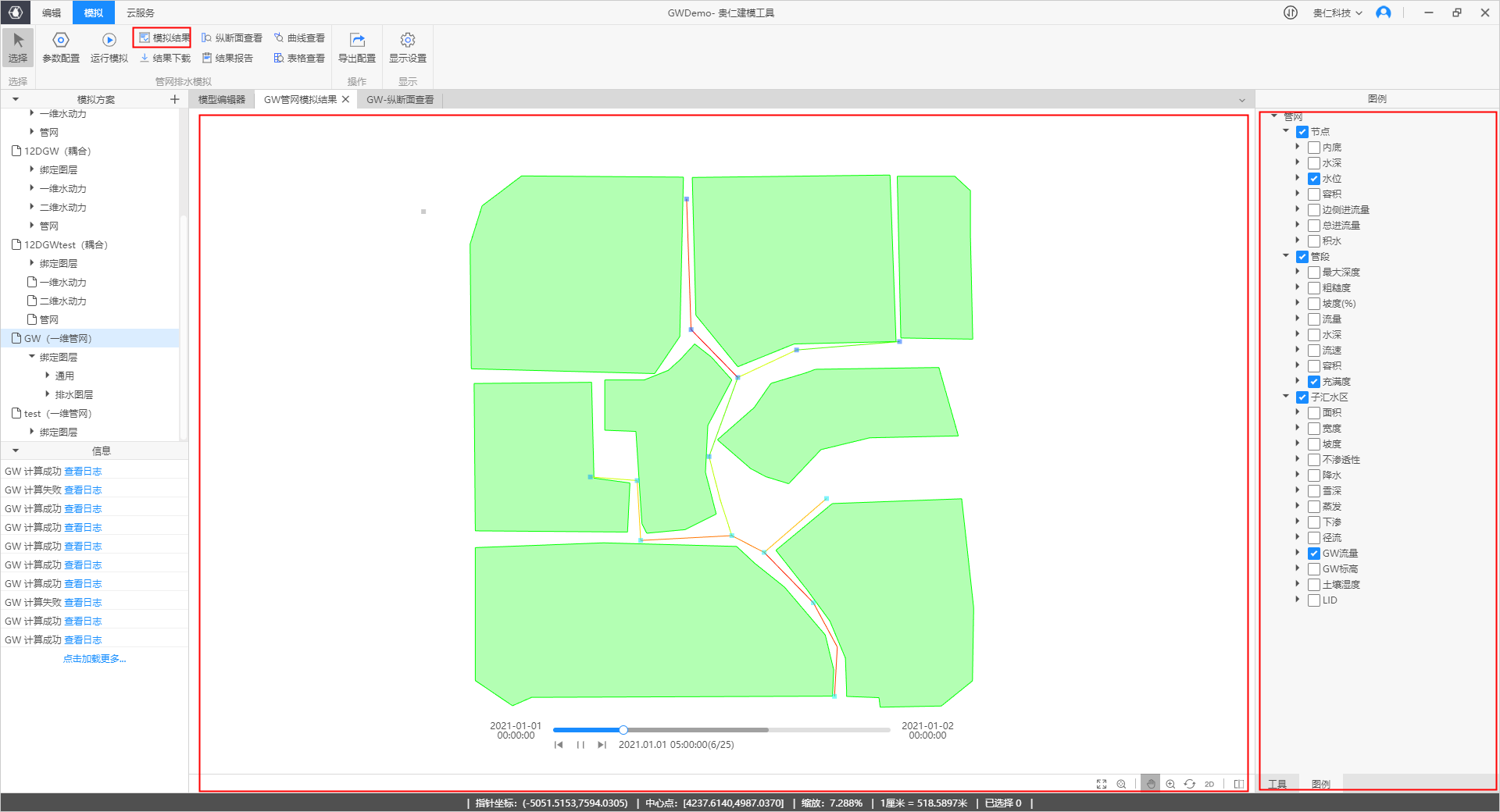
Task: Open 纵断面查看 profile view tool
Action: click(x=232, y=37)
